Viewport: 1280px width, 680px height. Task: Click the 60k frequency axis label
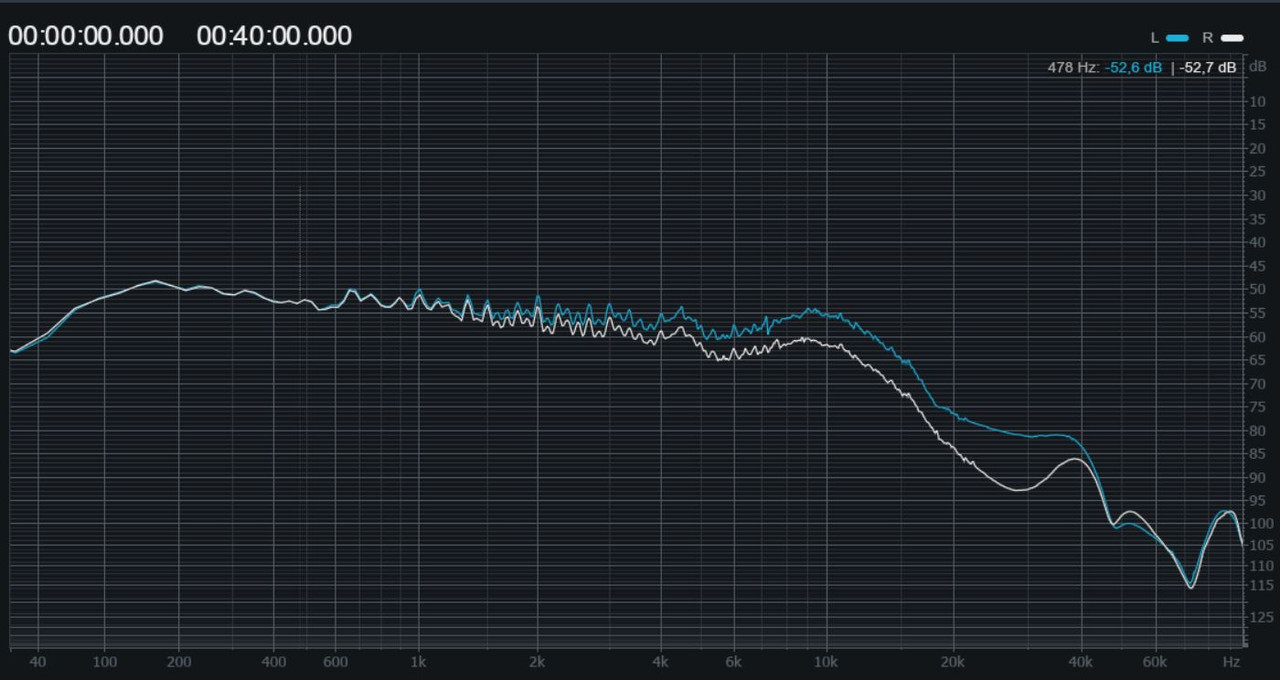tap(1155, 662)
